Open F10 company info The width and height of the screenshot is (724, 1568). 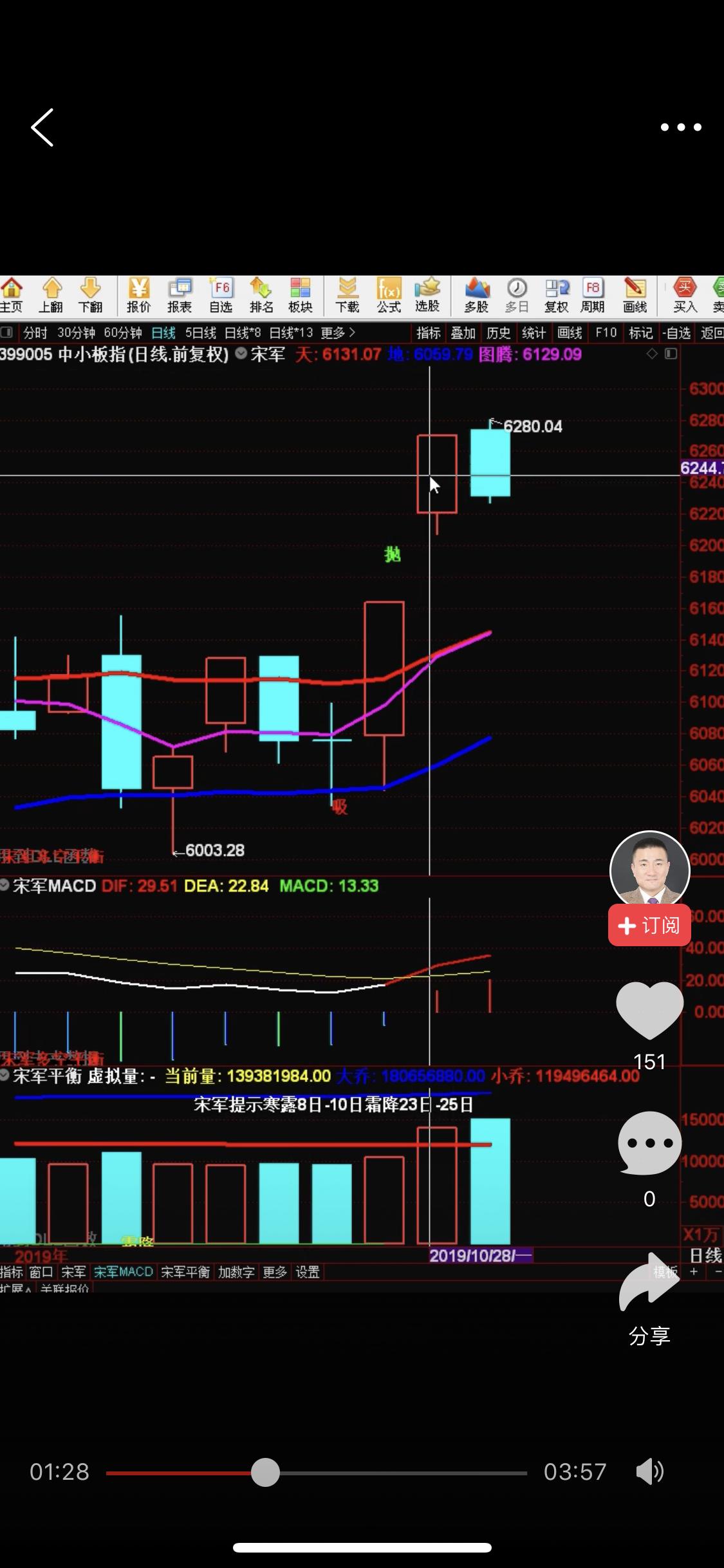(606, 333)
